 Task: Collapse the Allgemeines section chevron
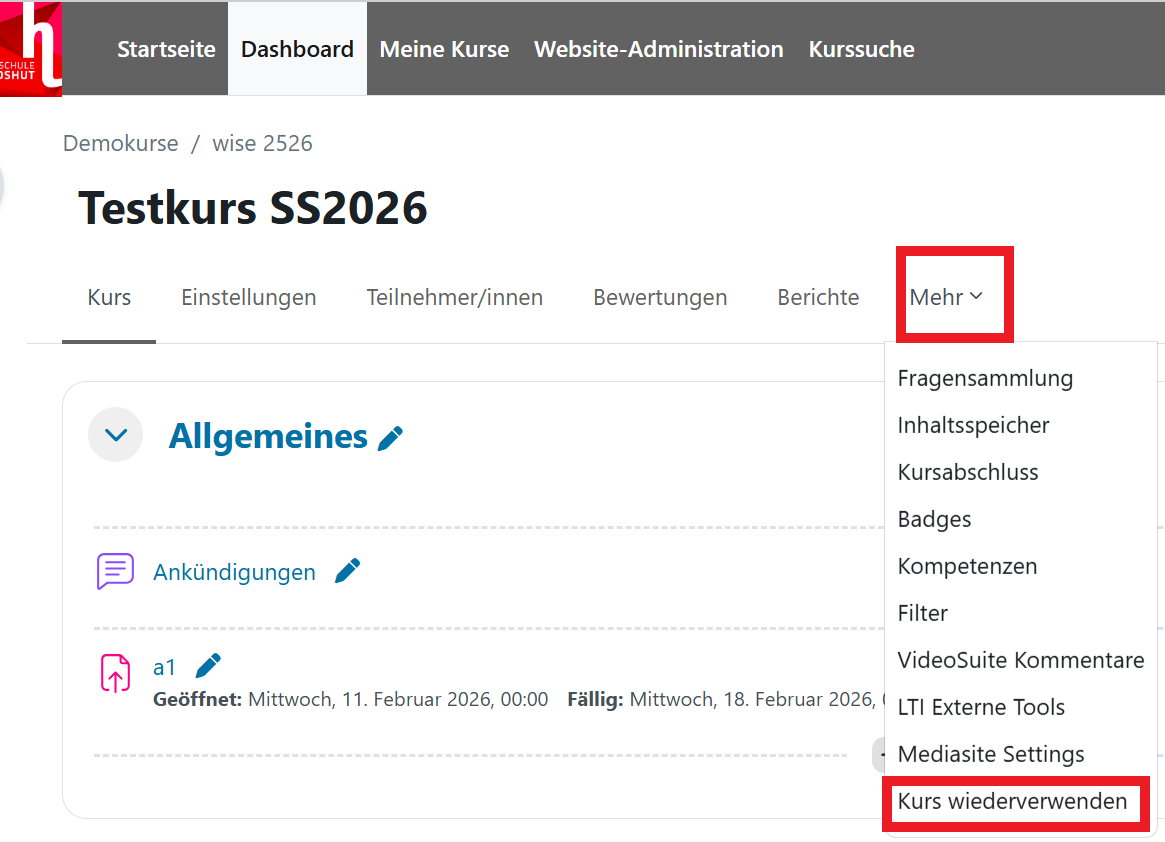115,434
